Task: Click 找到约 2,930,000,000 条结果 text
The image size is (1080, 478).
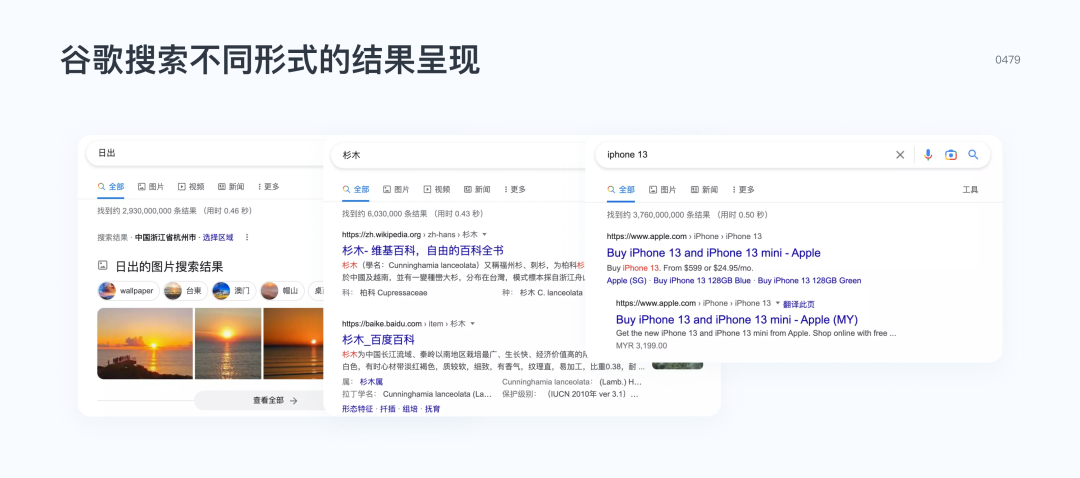Action: click(174, 211)
